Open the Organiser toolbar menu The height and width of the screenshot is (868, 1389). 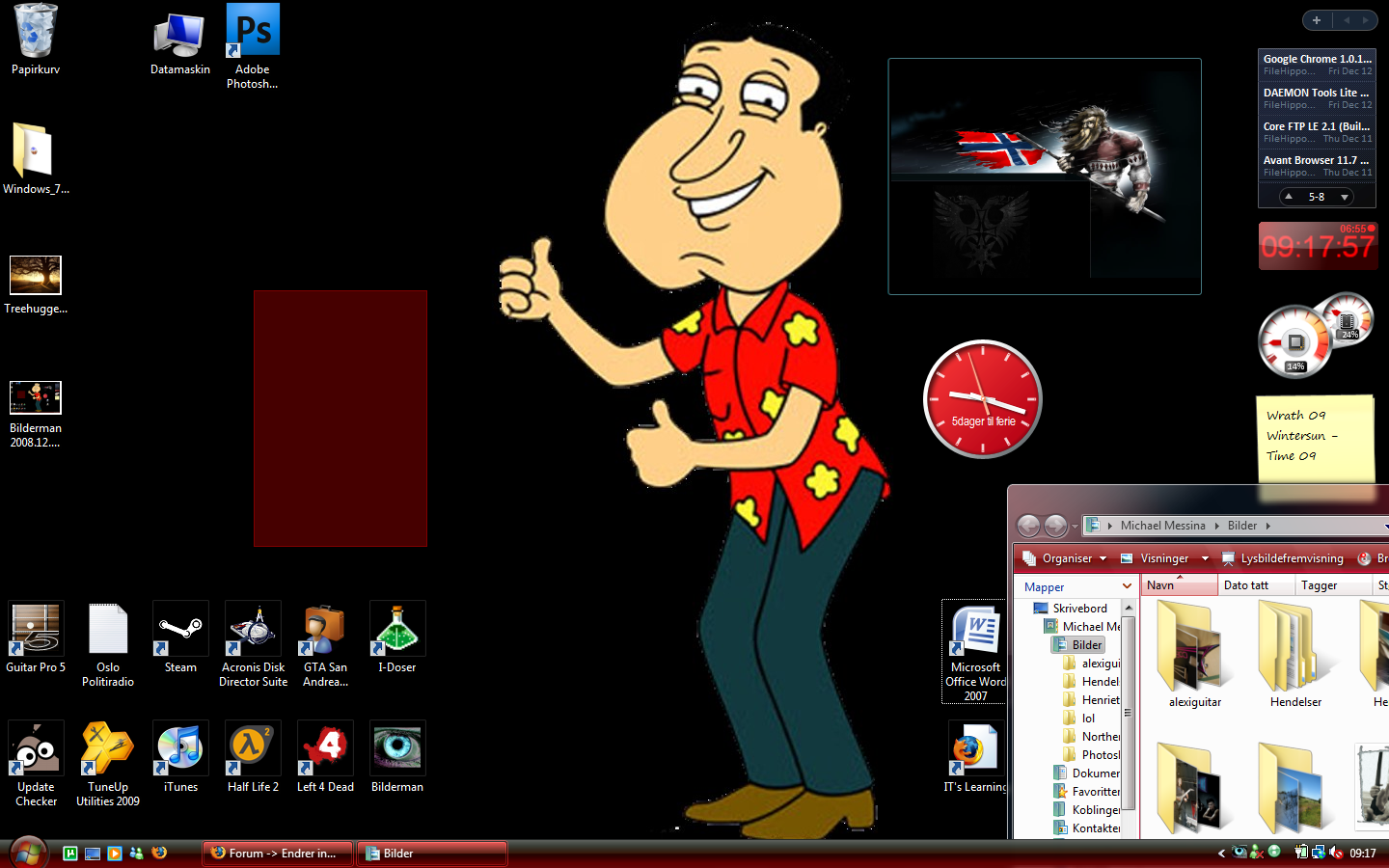point(1064,558)
